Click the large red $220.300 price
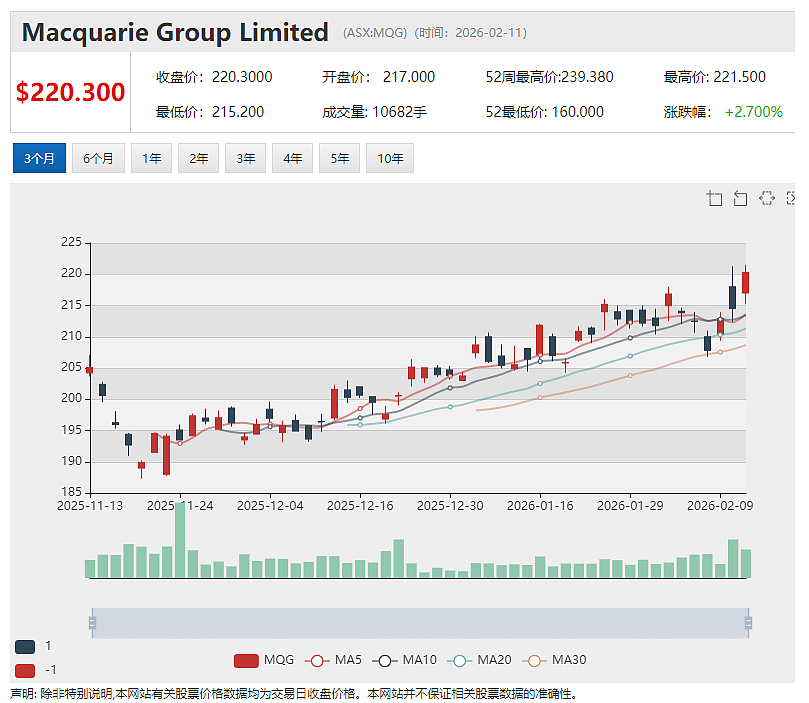 click(70, 92)
